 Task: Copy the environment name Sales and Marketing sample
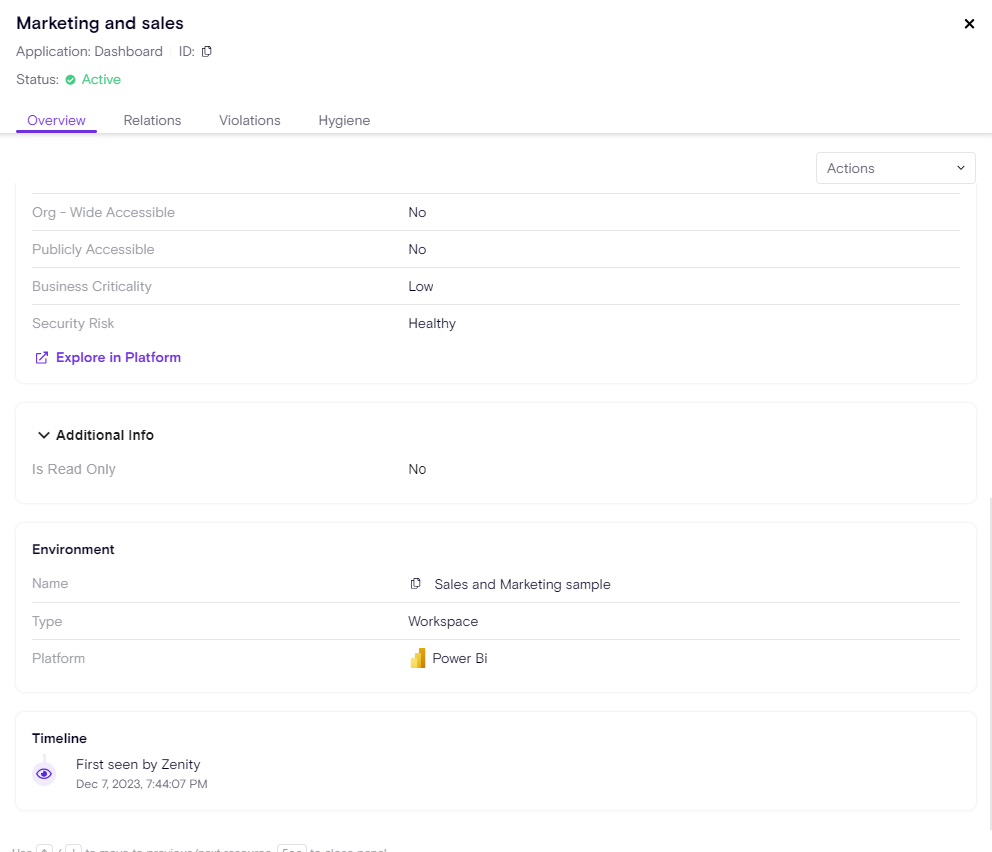click(x=416, y=584)
